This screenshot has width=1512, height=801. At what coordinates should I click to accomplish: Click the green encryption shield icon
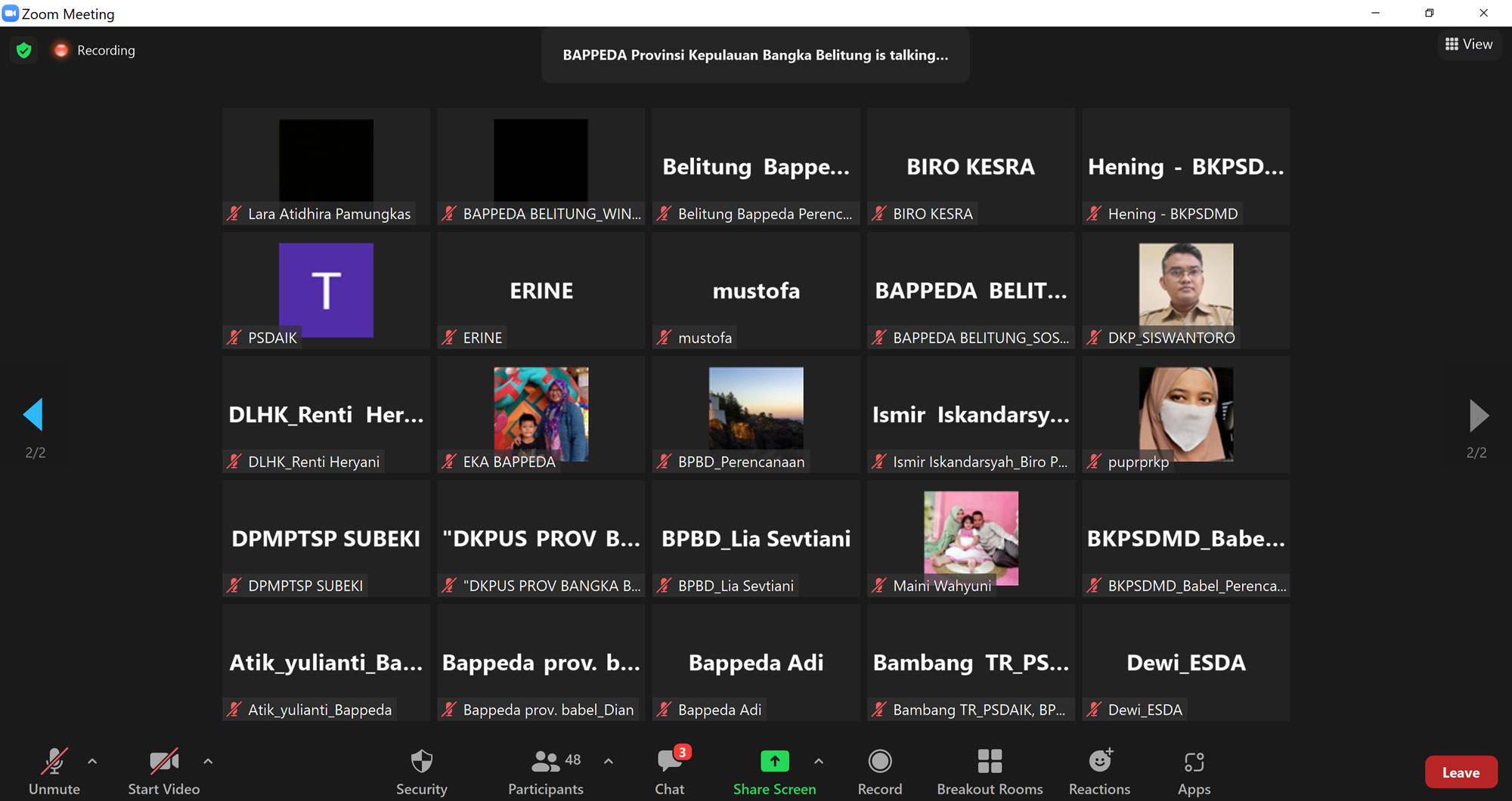24,51
